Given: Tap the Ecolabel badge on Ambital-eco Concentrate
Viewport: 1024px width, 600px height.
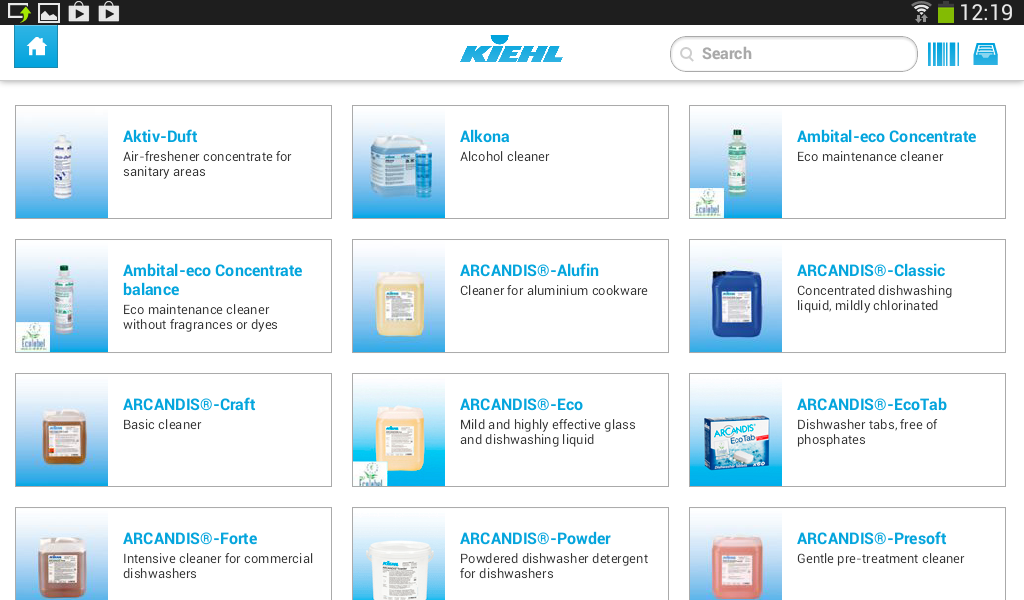Looking at the screenshot, I should [707, 202].
